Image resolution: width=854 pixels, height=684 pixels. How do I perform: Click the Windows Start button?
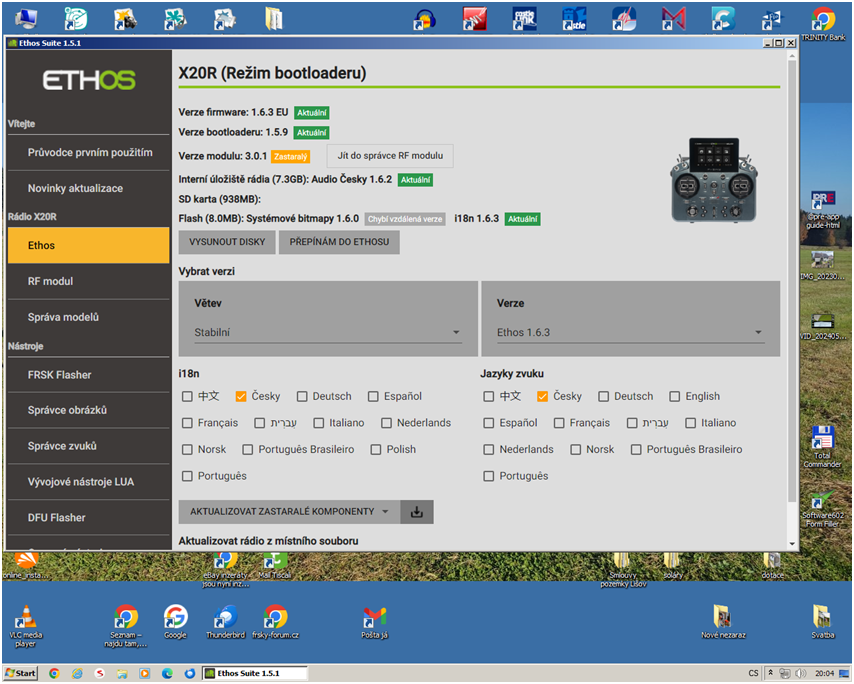(x=20, y=673)
